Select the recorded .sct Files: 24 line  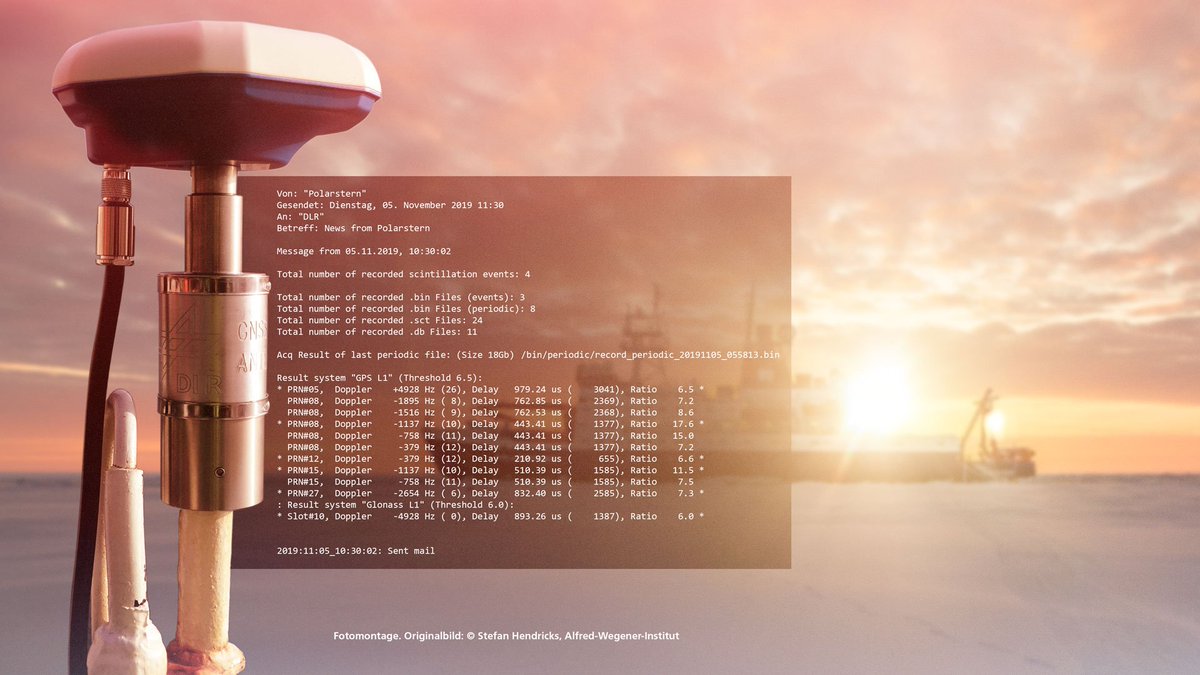380,321
